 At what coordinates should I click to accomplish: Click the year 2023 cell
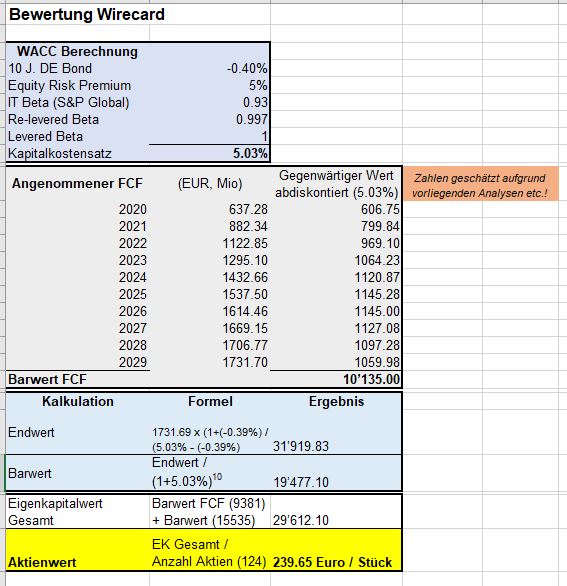point(133,260)
